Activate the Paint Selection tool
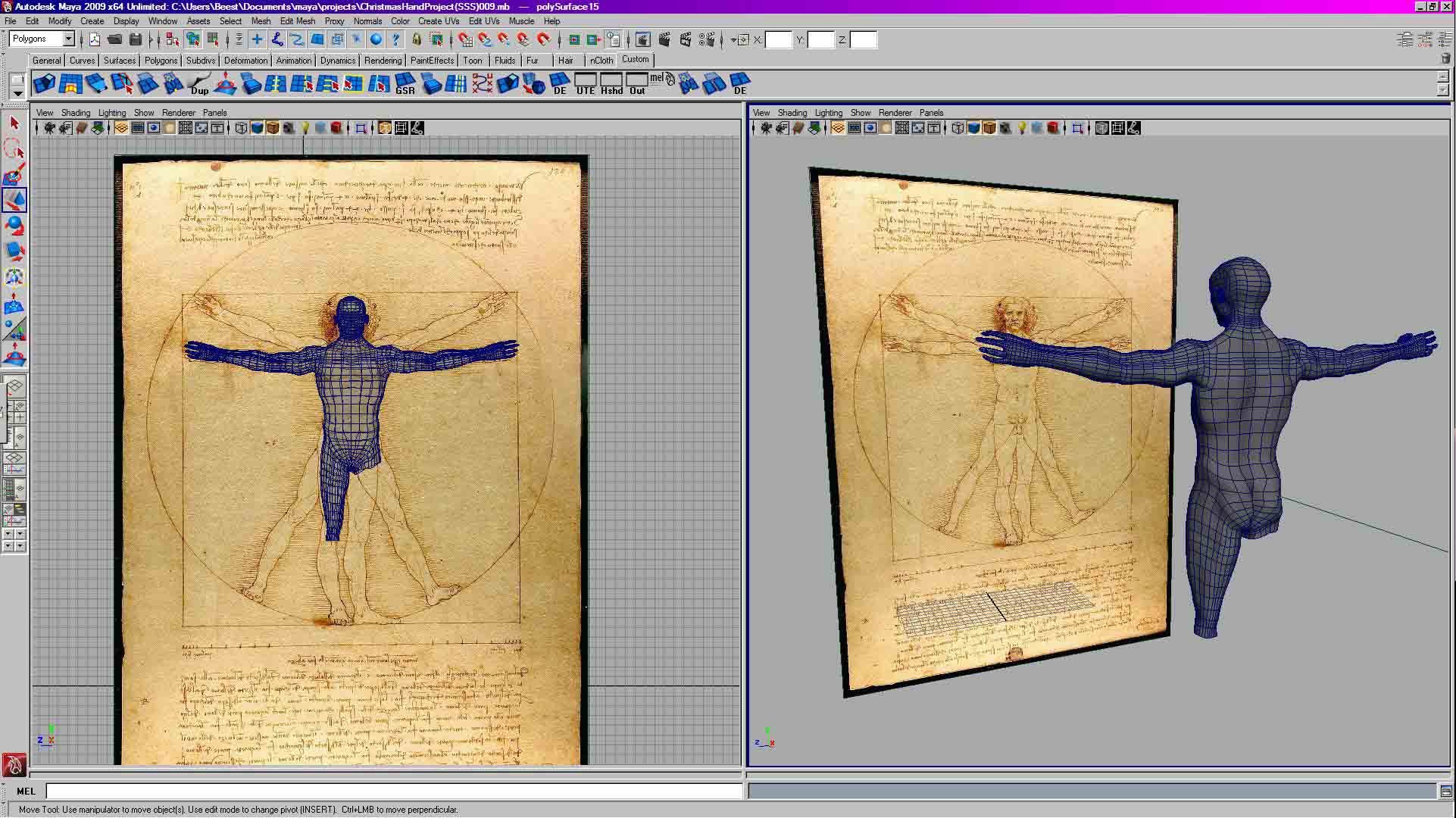This screenshot has height=818, width=1456. coord(14,174)
